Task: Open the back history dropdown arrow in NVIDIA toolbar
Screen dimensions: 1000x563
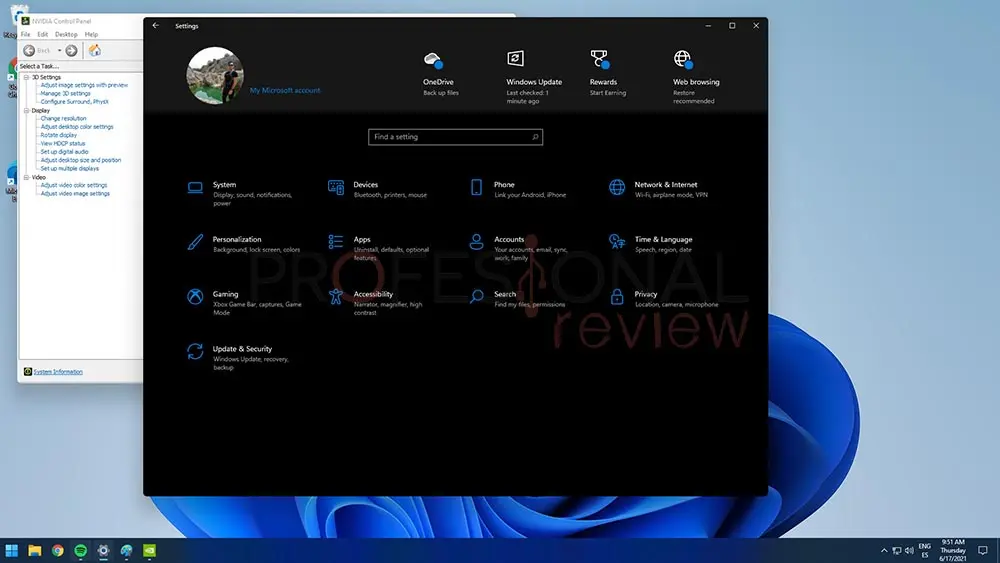Action: pyautogui.click(x=59, y=50)
